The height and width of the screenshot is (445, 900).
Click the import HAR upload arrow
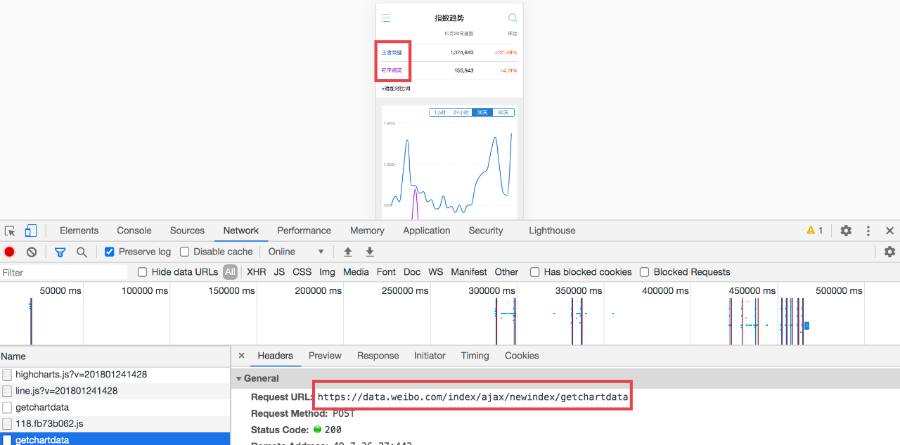(347, 252)
